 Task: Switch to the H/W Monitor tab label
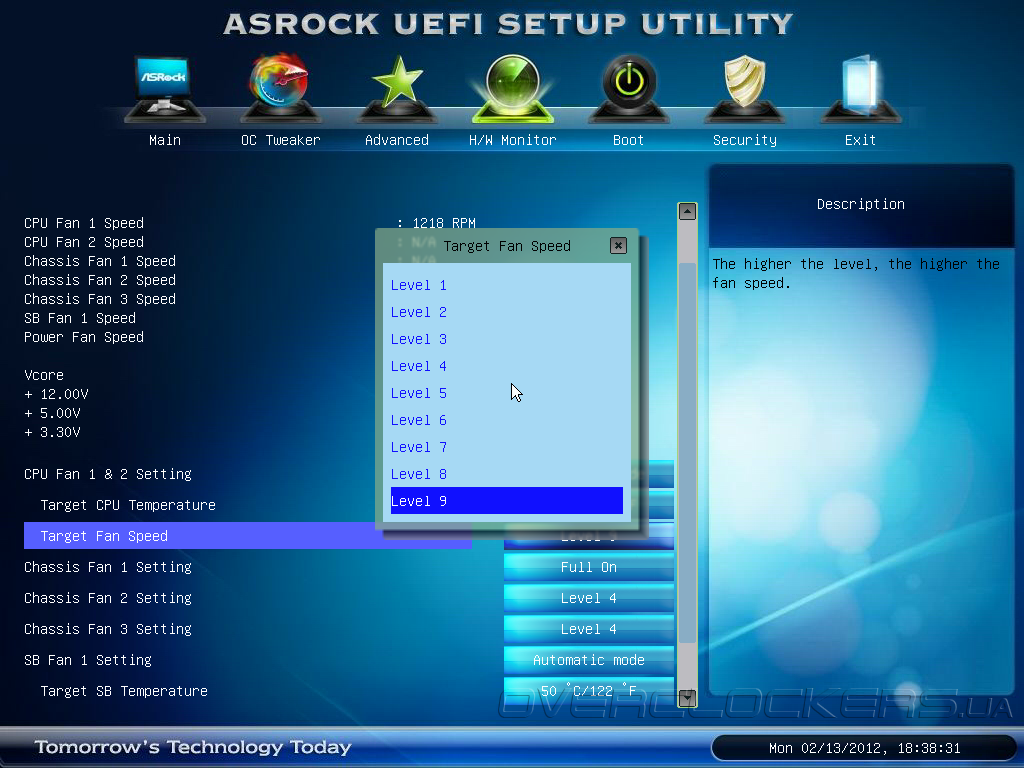point(513,140)
